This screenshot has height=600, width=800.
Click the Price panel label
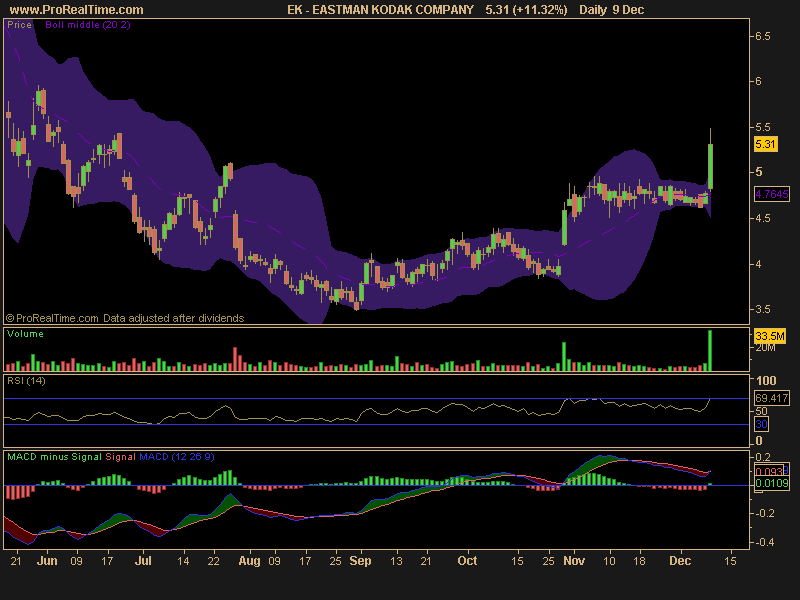tap(19, 24)
